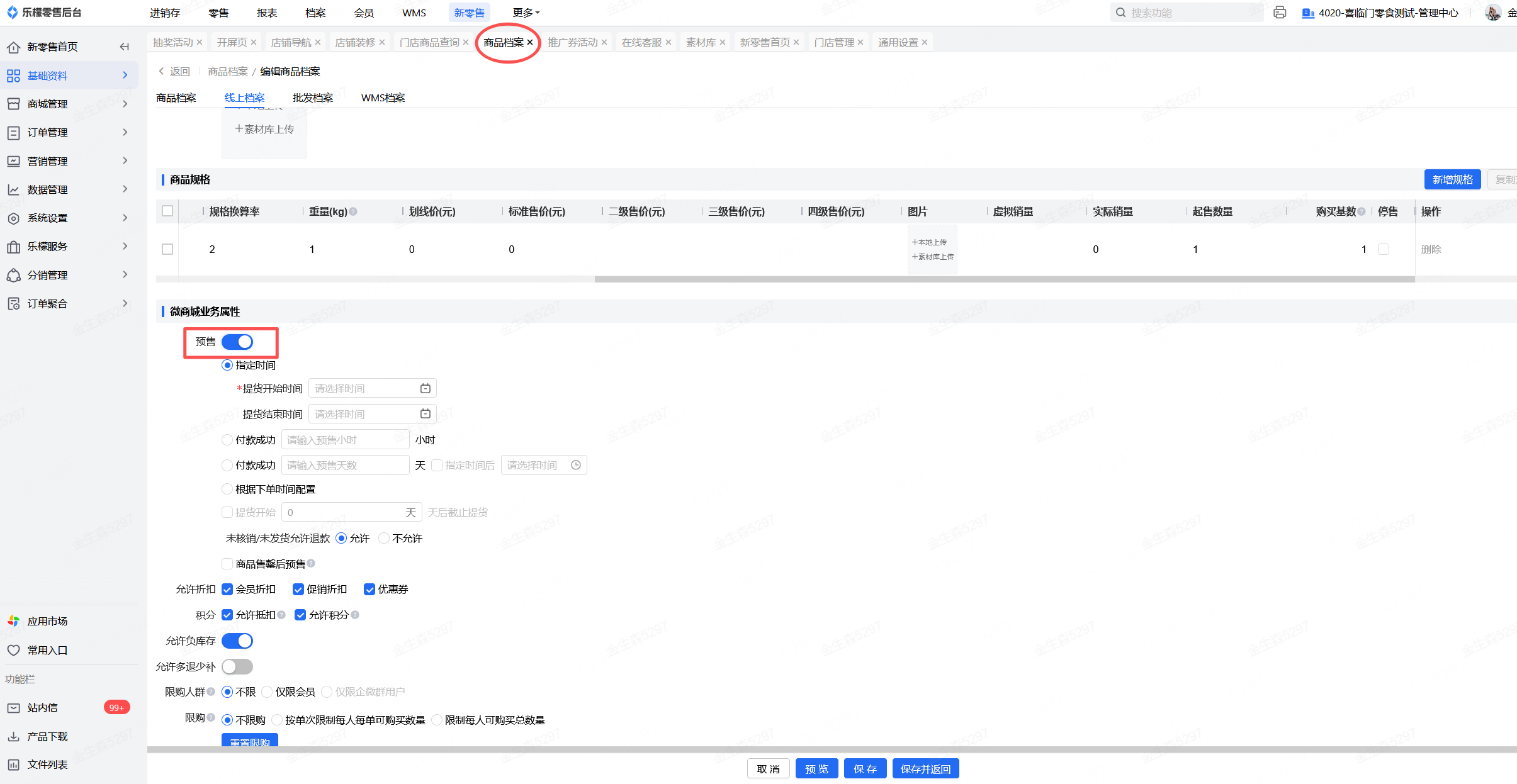Open the 会员 top menu
Image resolution: width=1517 pixels, height=784 pixels.
tap(363, 13)
